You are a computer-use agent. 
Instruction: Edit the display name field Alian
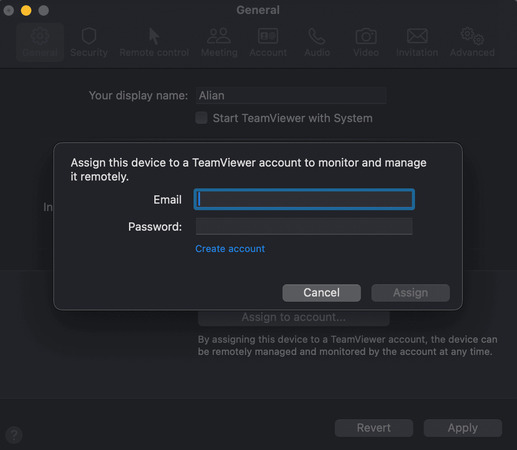tap(291, 96)
